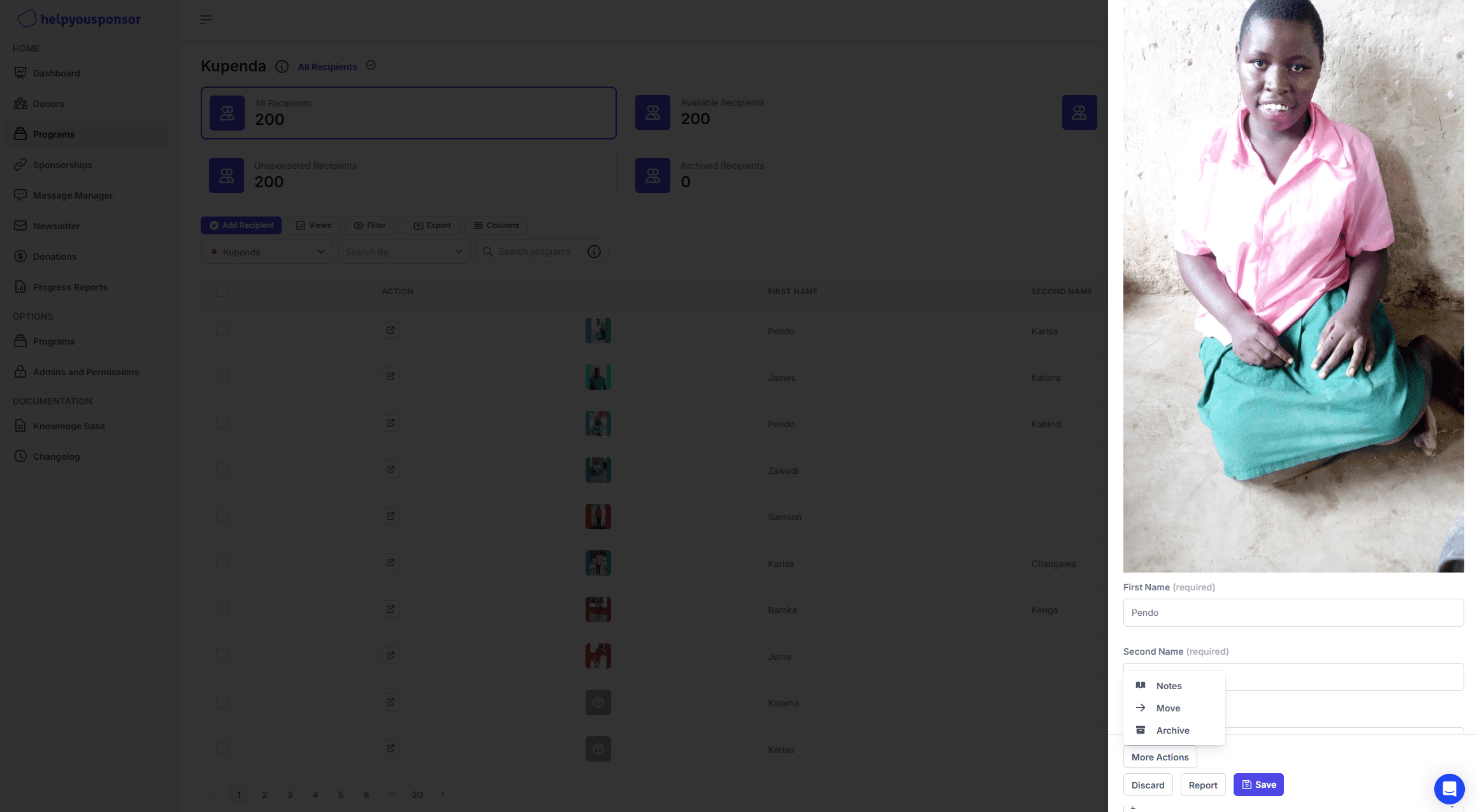The image size is (1477, 812).
Task: Click the check-circle icon beside All Recipients
Action: point(371,65)
